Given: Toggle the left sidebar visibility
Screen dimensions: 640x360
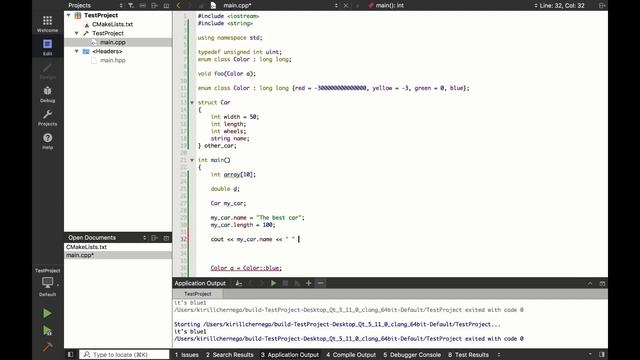Looking at the screenshot, I should 70,355.
